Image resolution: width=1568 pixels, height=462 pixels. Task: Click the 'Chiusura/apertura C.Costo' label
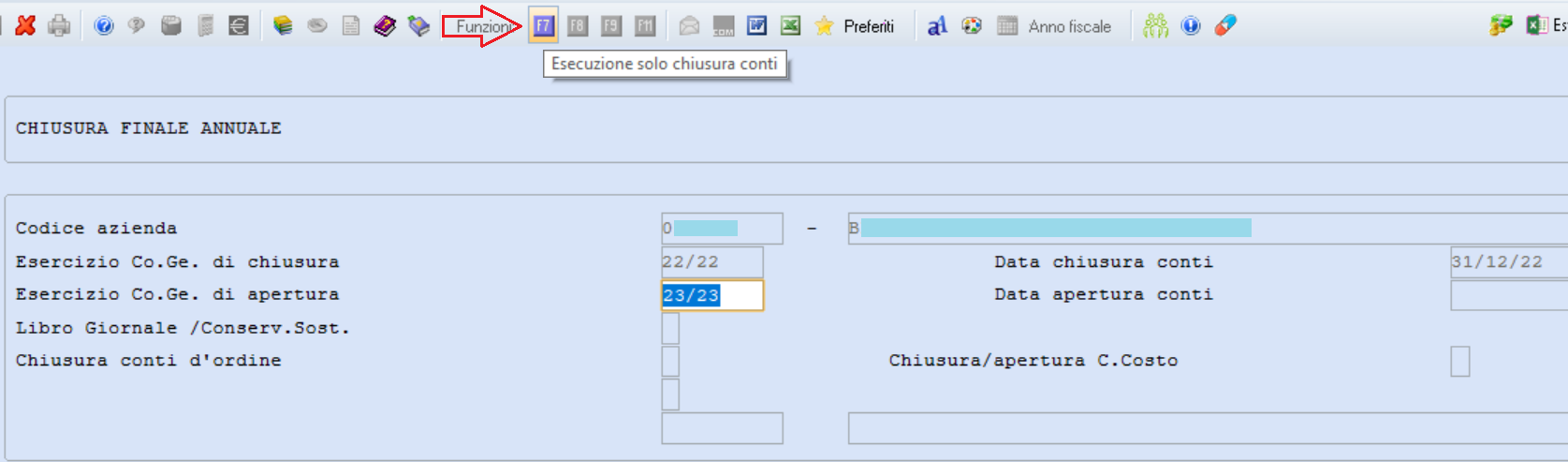[x=1033, y=361]
